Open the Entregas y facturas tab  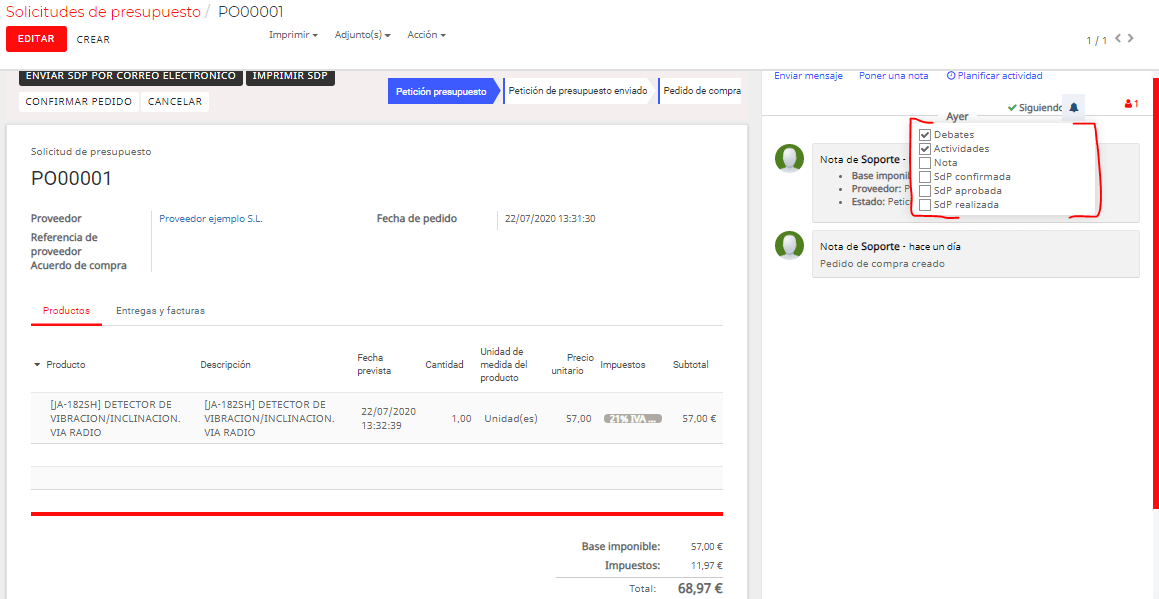pyautogui.click(x=160, y=311)
